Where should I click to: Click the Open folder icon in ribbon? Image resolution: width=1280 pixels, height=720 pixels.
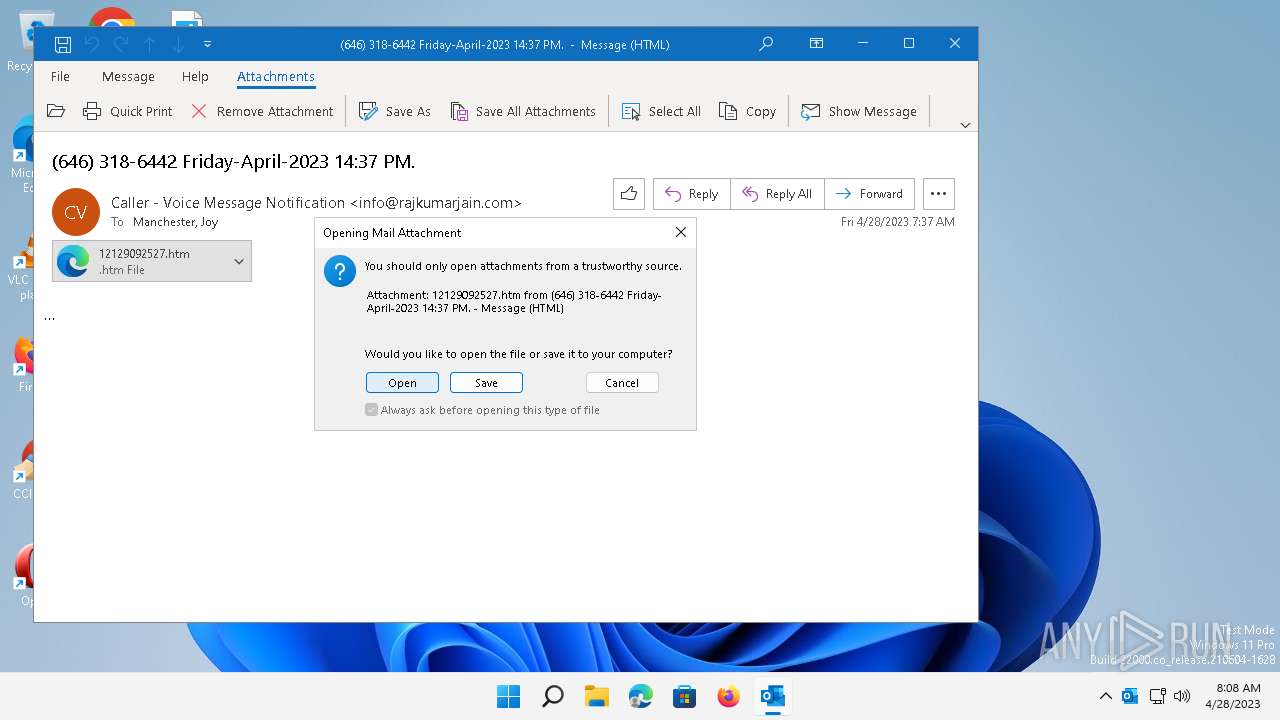[56, 111]
